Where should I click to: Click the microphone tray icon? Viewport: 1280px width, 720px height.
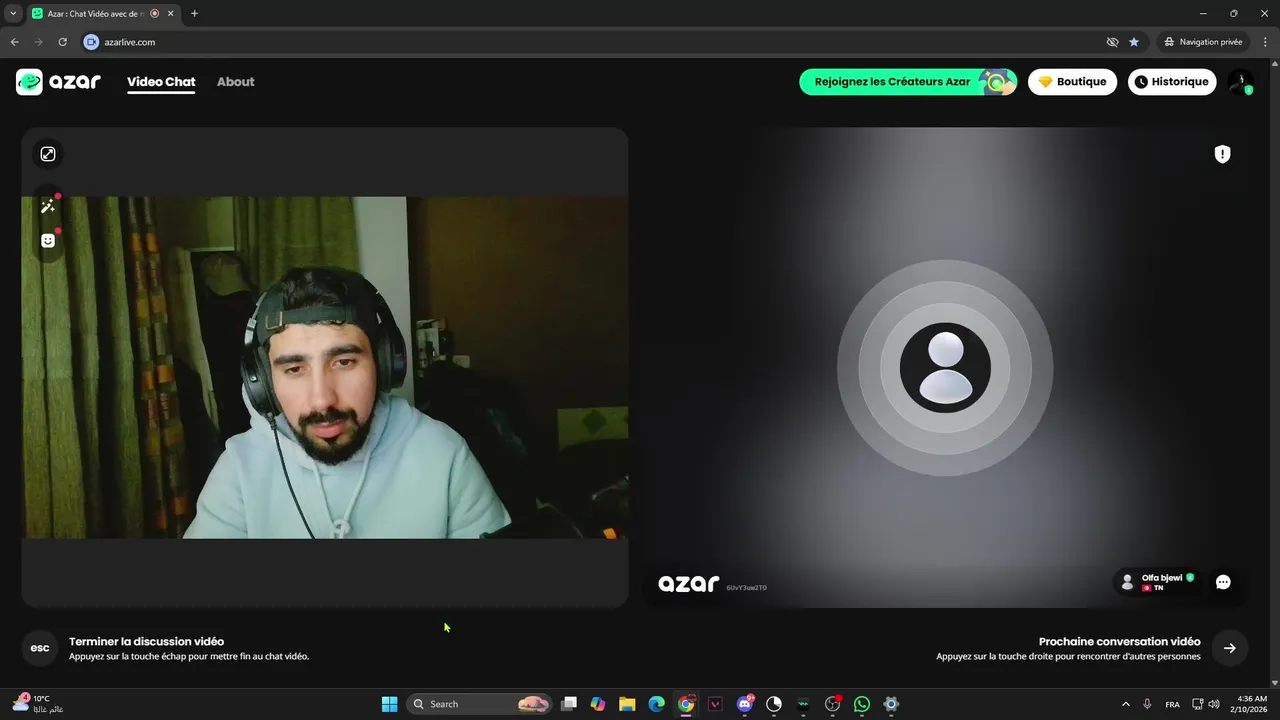1147,704
